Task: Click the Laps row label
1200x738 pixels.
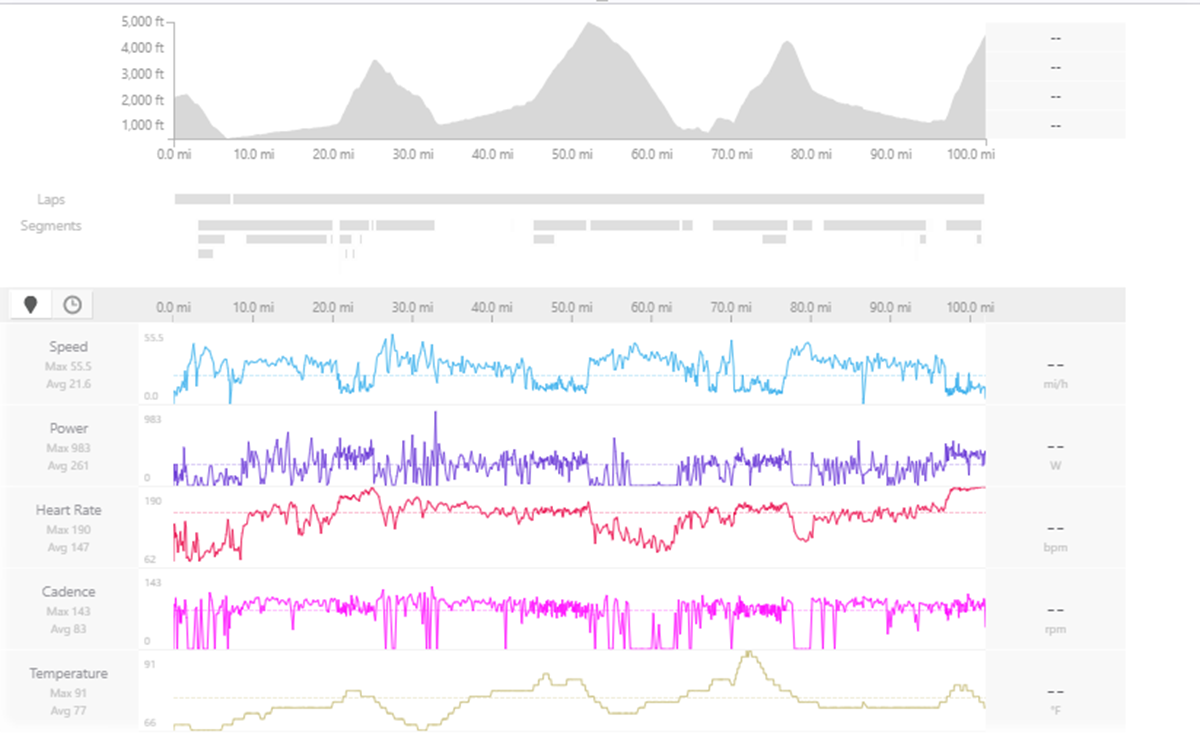Action: (x=51, y=200)
